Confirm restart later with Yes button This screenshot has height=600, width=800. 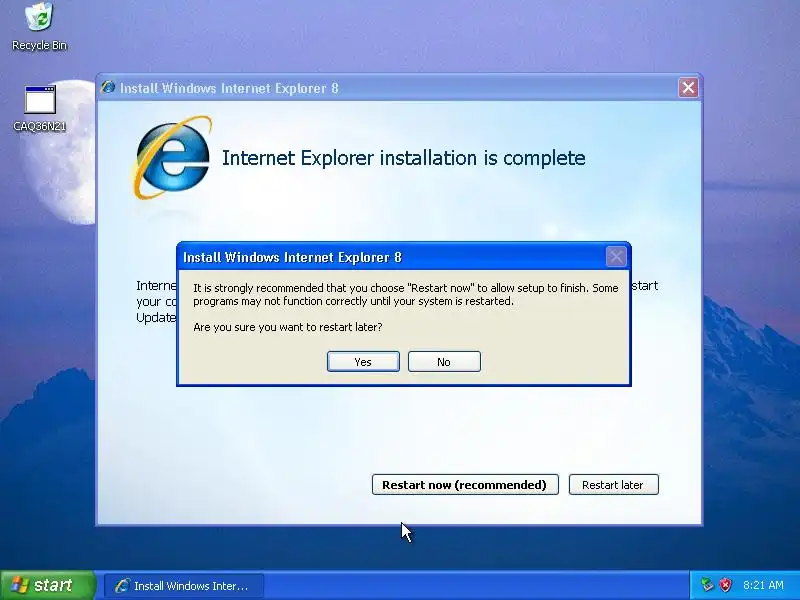click(363, 361)
